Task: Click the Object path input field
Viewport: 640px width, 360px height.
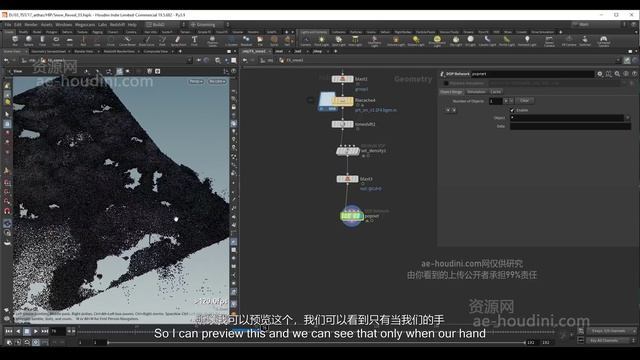Action: [x=567, y=118]
